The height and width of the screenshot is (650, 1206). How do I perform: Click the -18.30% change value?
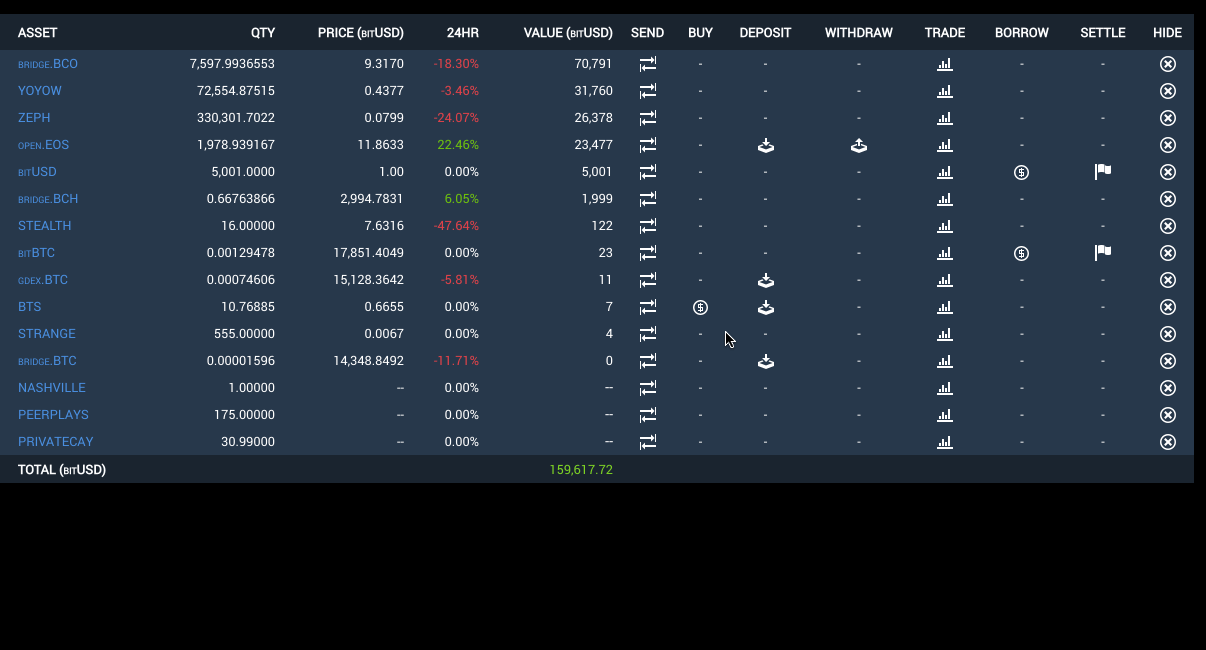[x=456, y=64]
